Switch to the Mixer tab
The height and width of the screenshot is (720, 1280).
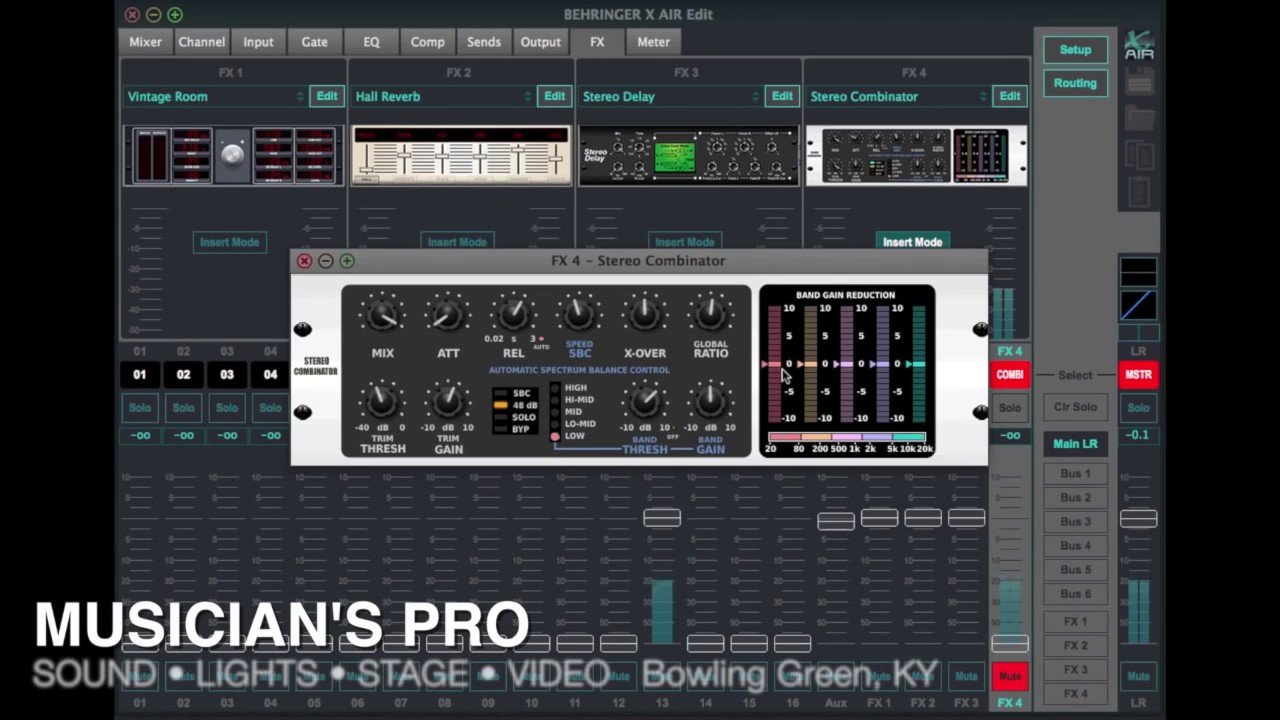coord(145,42)
